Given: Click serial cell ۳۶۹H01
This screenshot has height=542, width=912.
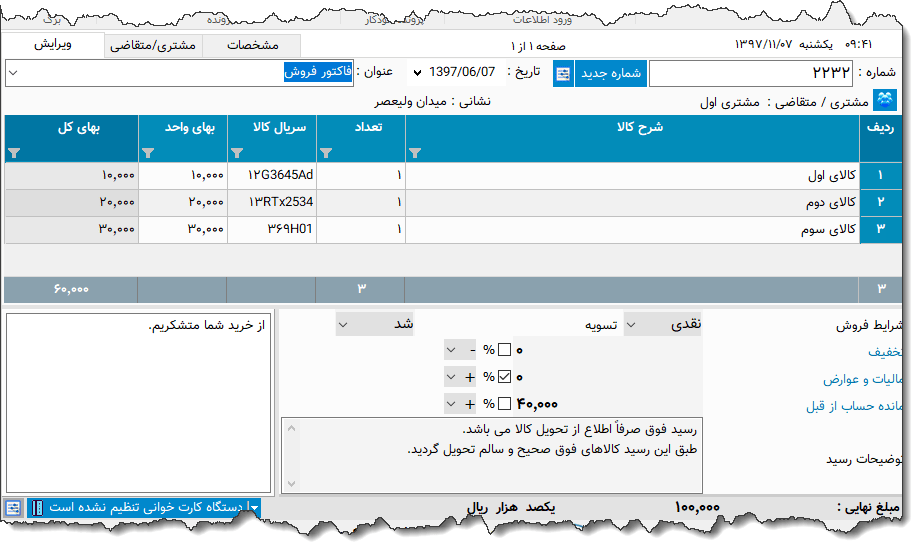Looking at the screenshot, I should pyautogui.click(x=272, y=229).
